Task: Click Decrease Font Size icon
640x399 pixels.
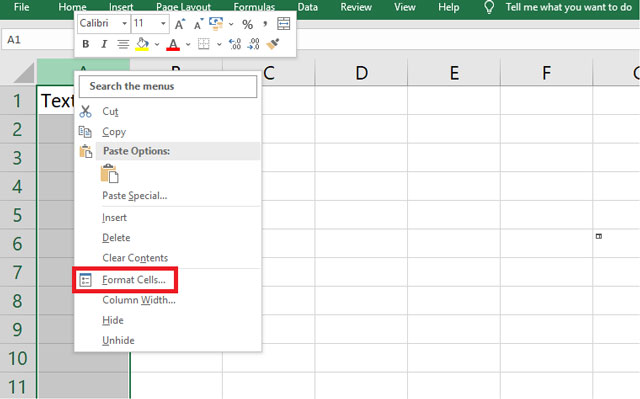Action: coord(198,24)
